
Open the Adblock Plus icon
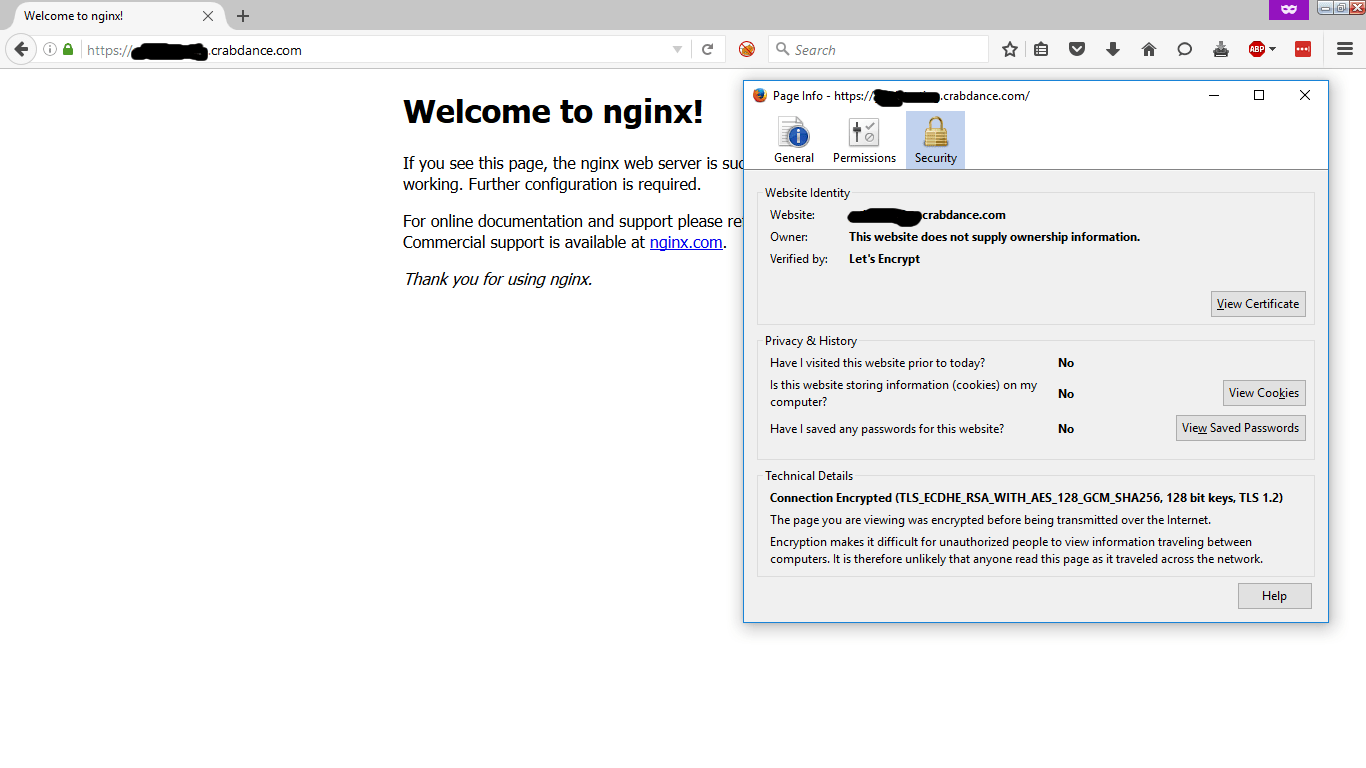(1257, 50)
